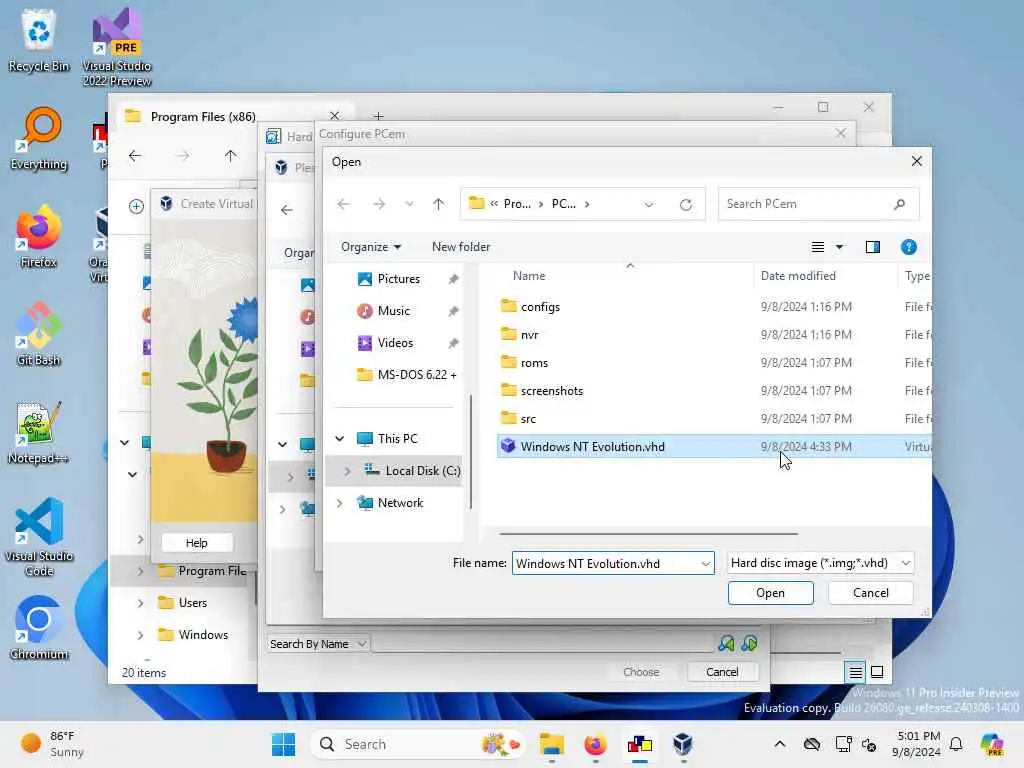Open the Help question mark icon
This screenshot has height=768, width=1024.
[x=908, y=247]
